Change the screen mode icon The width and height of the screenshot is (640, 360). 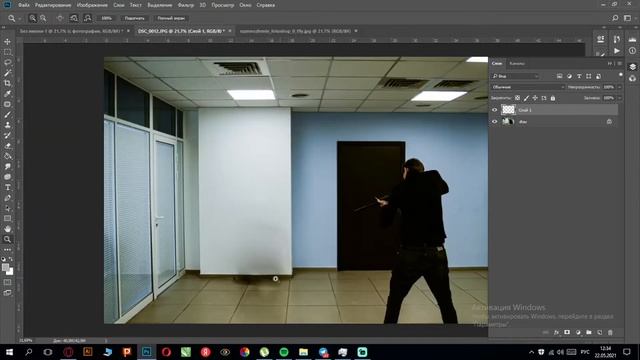[x=7, y=293]
